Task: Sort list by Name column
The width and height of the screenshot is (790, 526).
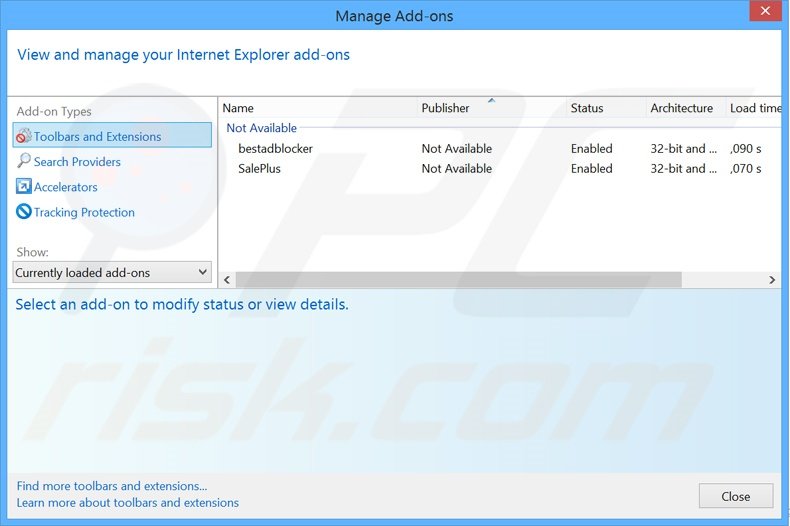Action: tap(318, 108)
